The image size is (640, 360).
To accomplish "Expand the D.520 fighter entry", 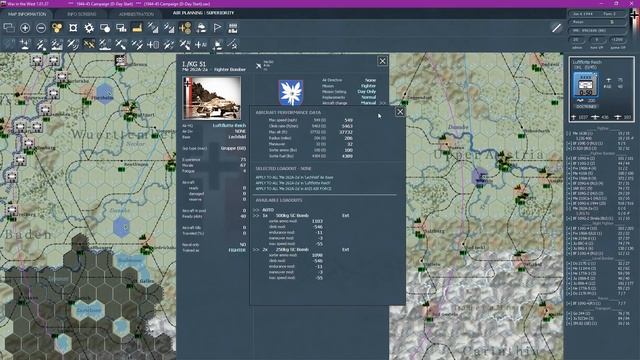I will coord(569,149).
